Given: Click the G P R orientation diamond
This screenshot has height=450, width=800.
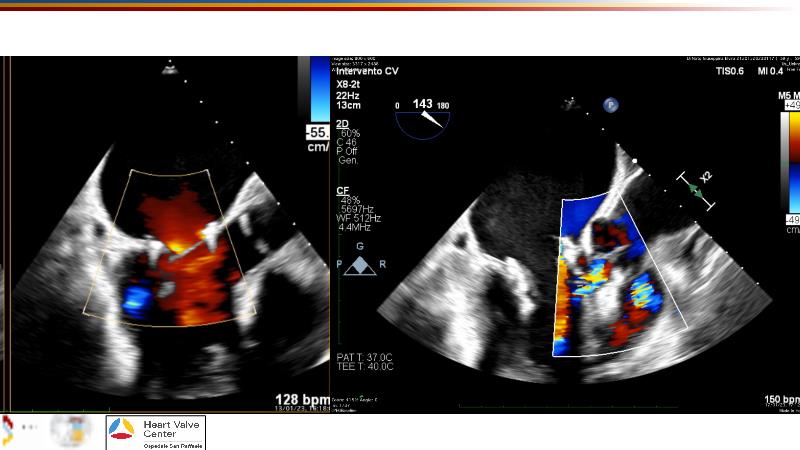Looking at the screenshot, I should pos(360,264).
